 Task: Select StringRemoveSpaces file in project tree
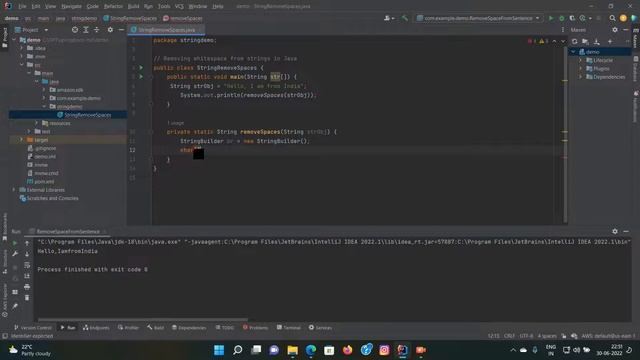(x=68, y=115)
